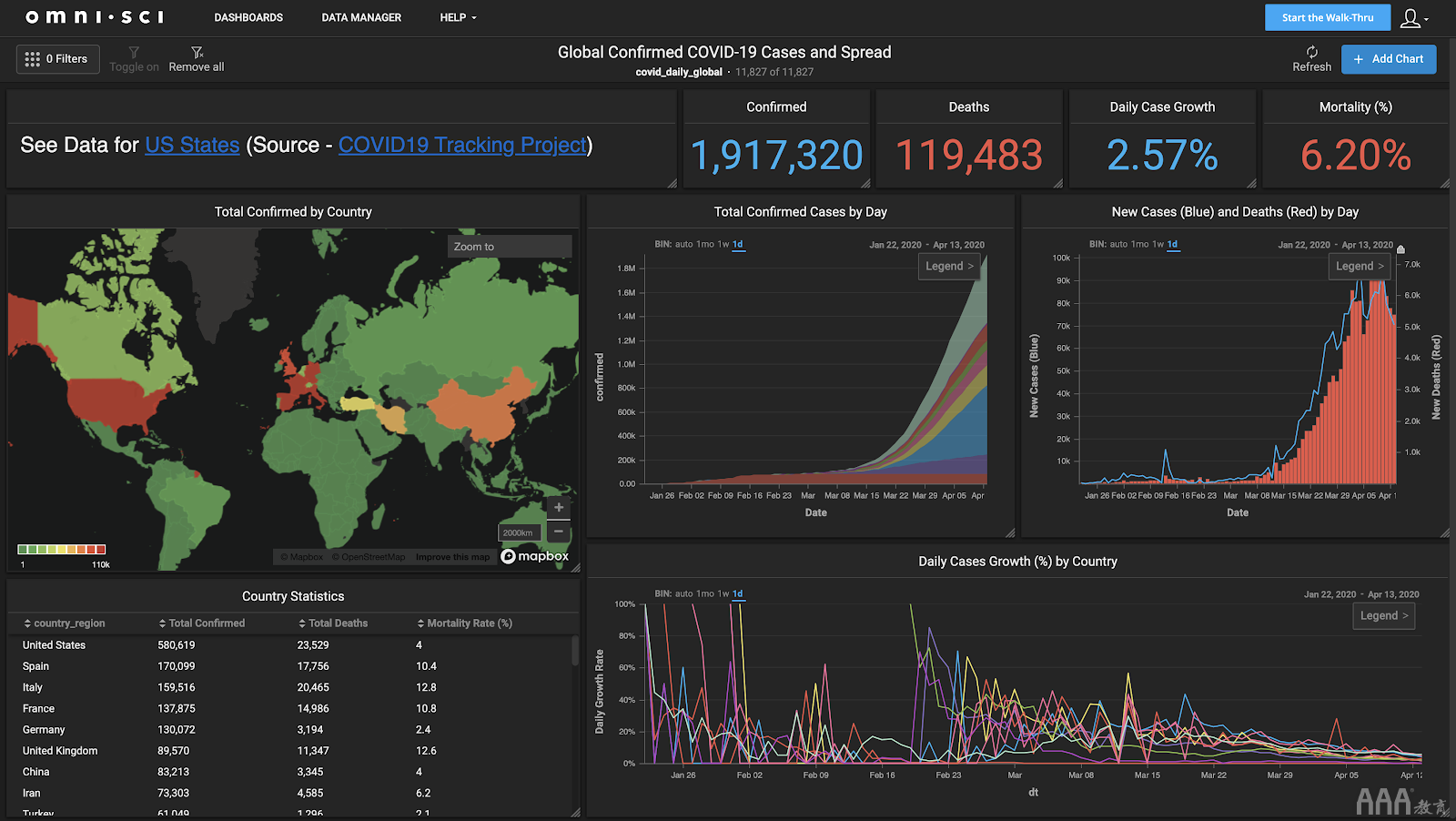
Task: Open the COVID19 Tracking Project link
Action: pyautogui.click(x=462, y=145)
